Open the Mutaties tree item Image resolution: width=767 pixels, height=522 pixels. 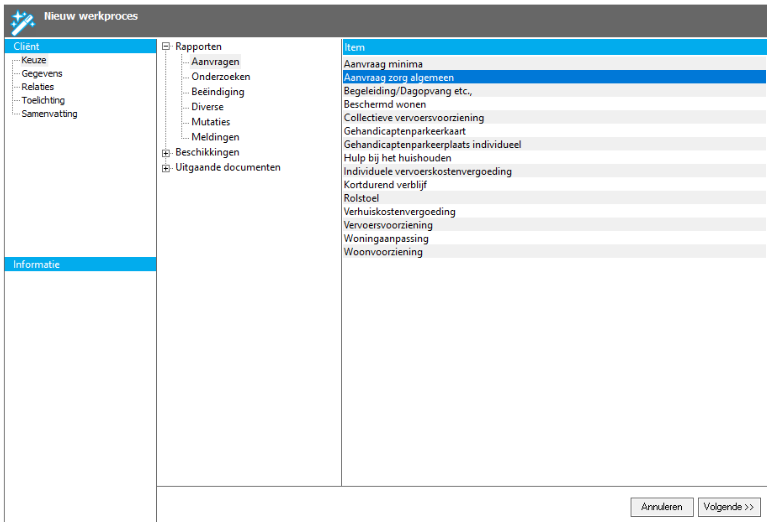(x=210, y=122)
